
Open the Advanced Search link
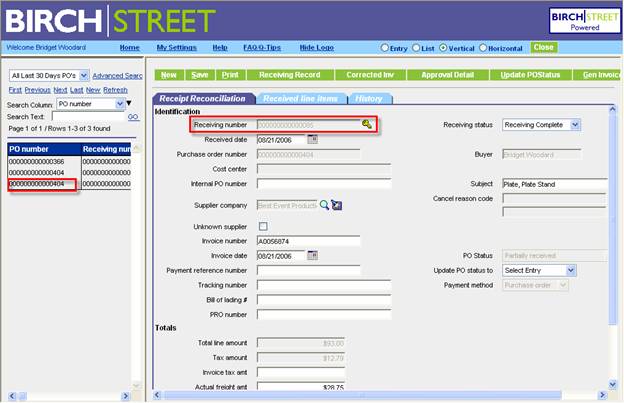point(117,76)
